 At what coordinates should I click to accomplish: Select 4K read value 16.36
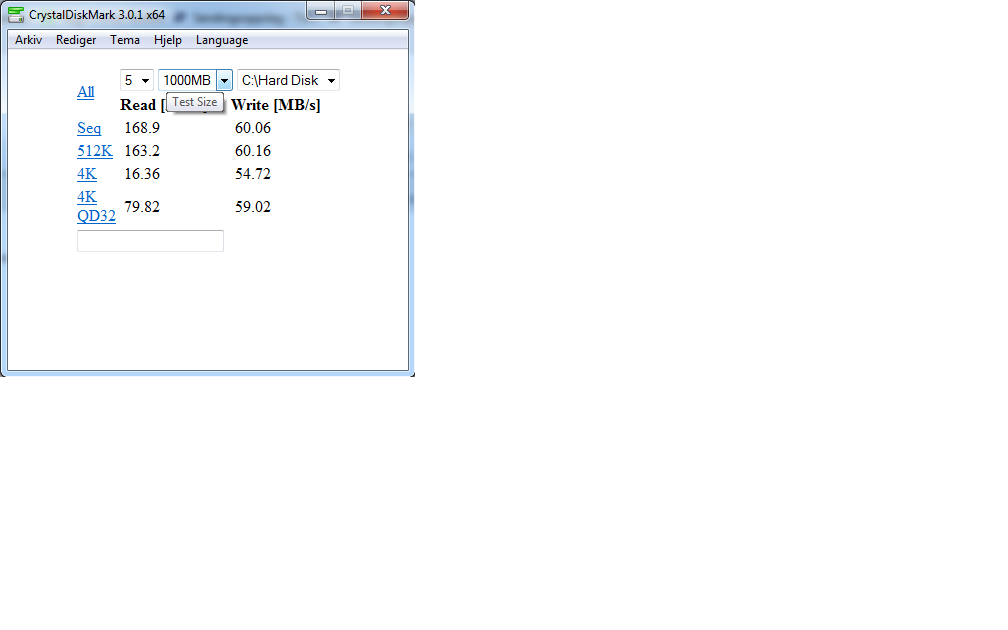(x=142, y=174)
